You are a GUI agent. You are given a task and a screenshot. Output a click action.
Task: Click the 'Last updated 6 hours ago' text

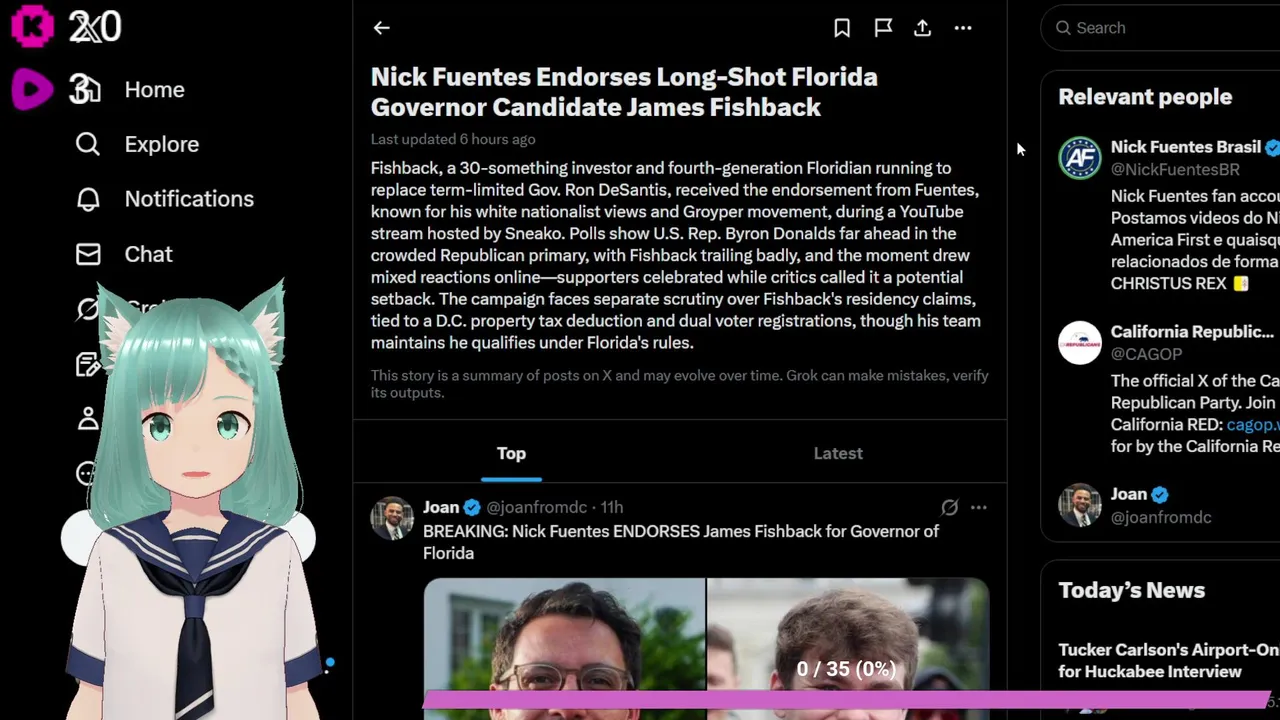pyautogui.click(x=453, y=139)
